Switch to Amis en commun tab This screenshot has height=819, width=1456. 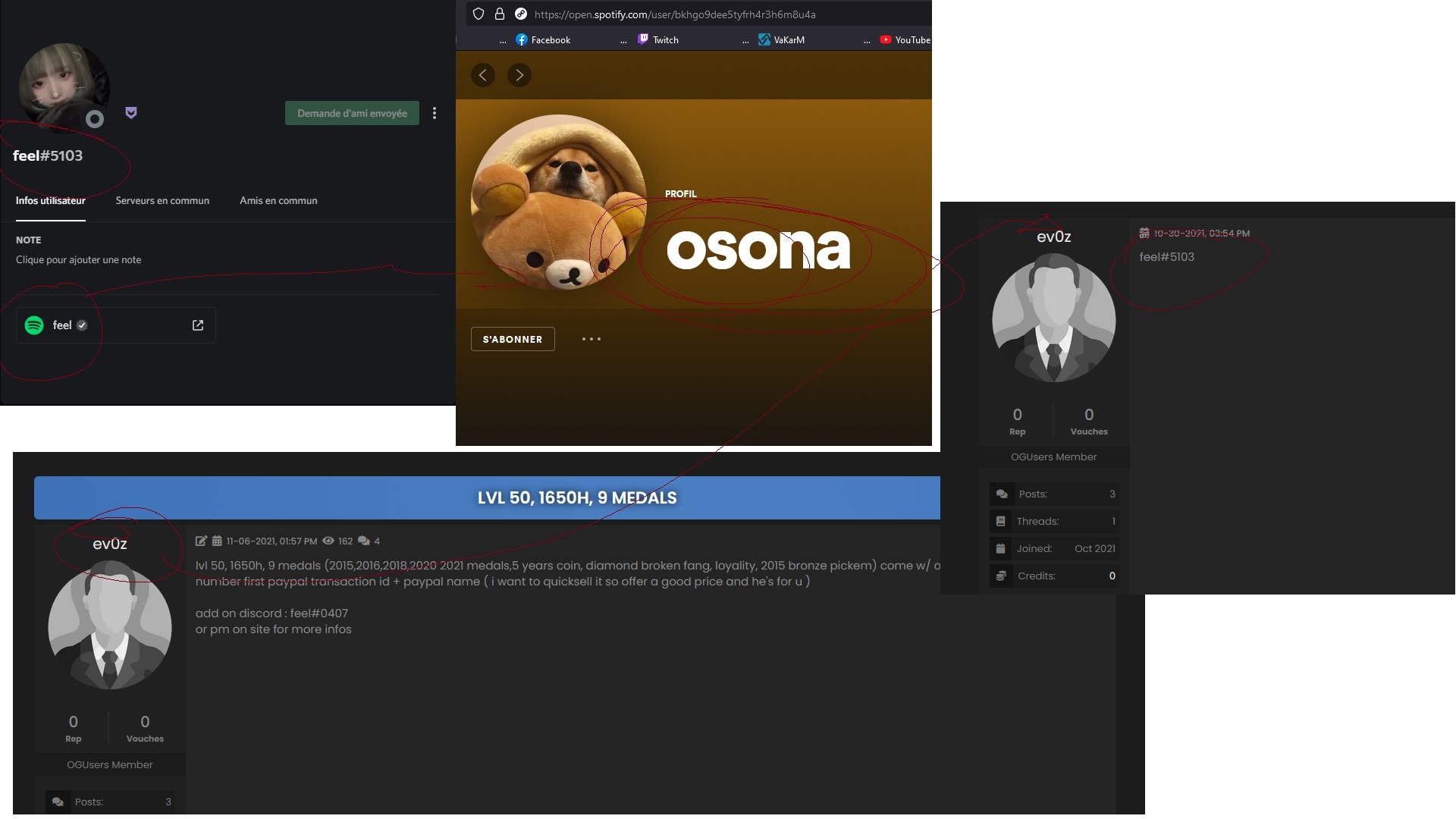pyautogui.click(x=278, y=201)
